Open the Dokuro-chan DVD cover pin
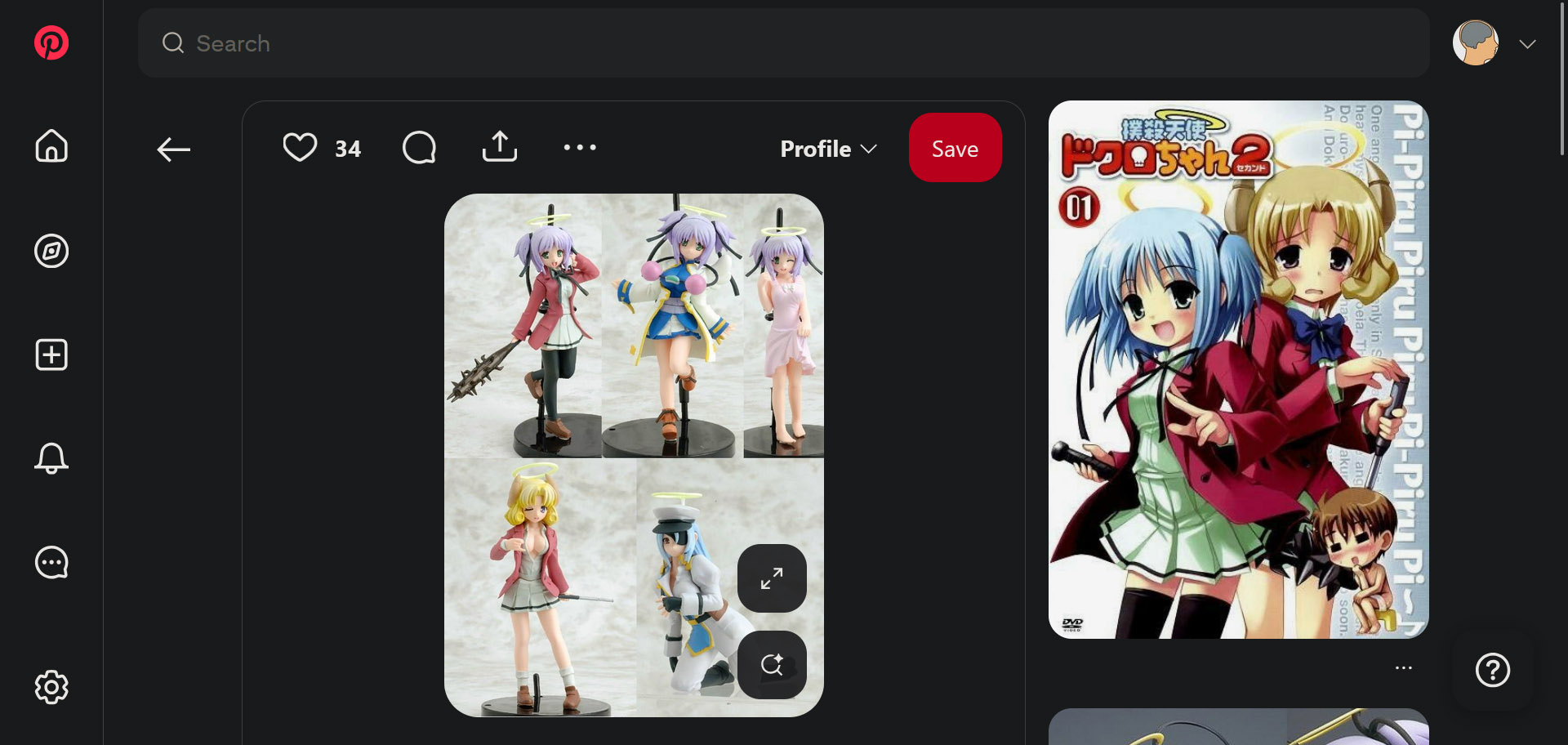 click(x=1239, y=369)
